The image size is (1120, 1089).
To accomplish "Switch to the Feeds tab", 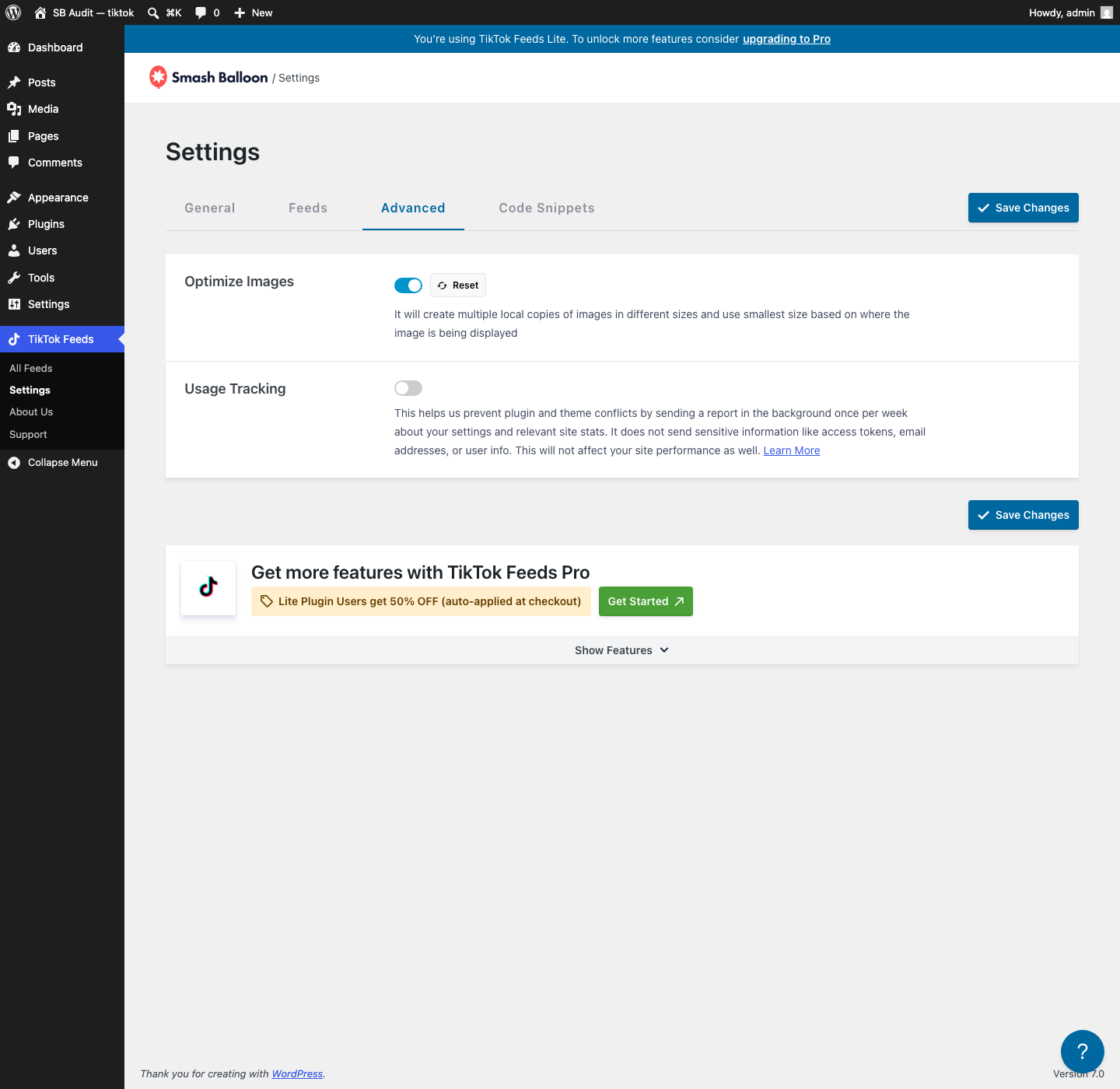I will pyautogui.click(x=308, y=208).
